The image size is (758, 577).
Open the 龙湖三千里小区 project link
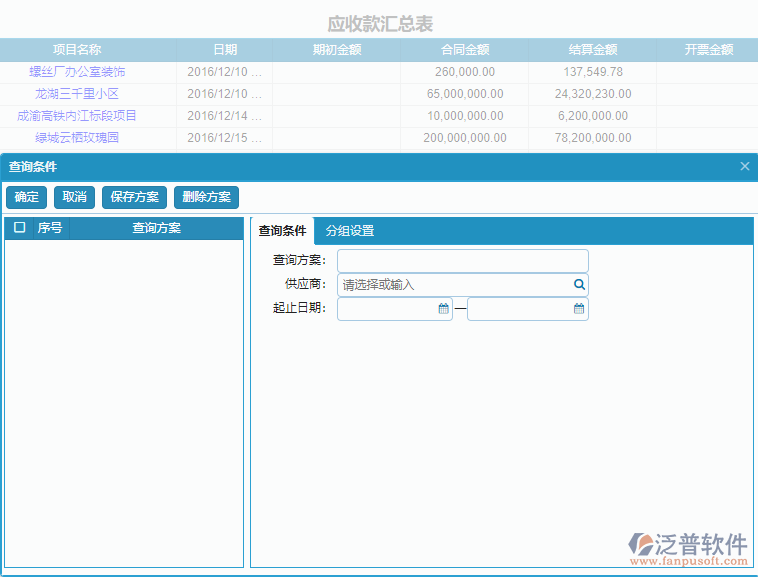coord(77,94)
